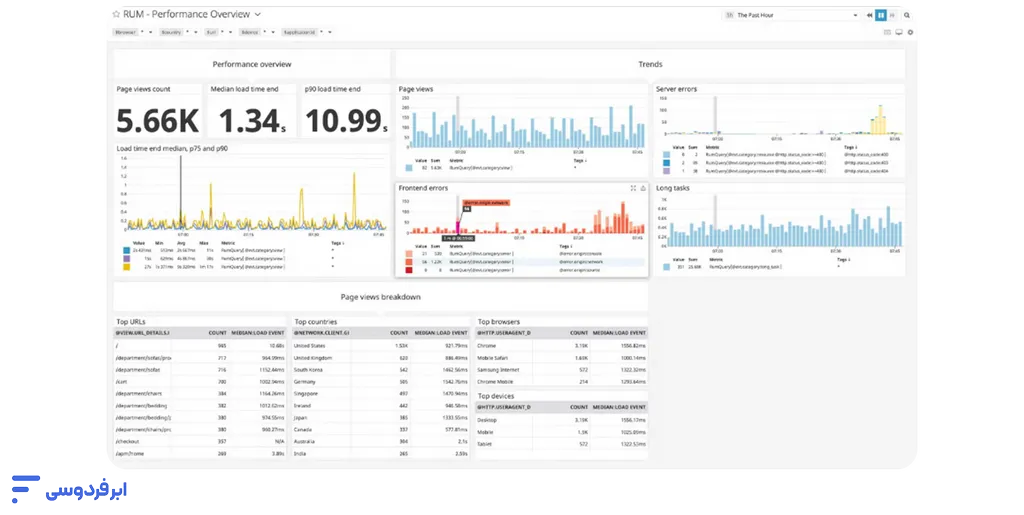Image resolution: width=1024 pixels, height=515 pixels.
Task: Step the time frame forward
Action: click(x=892, y=15)
